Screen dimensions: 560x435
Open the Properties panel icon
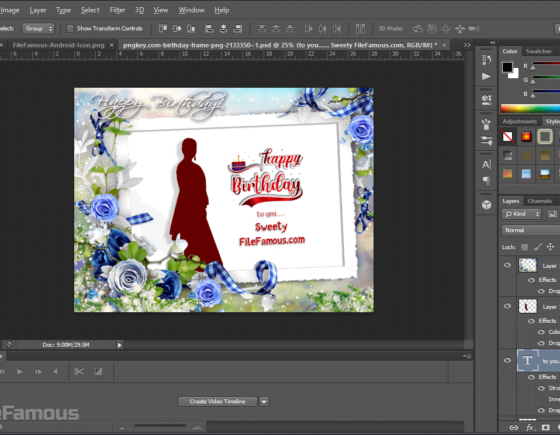pyautogui.click(x=486, y=100)
